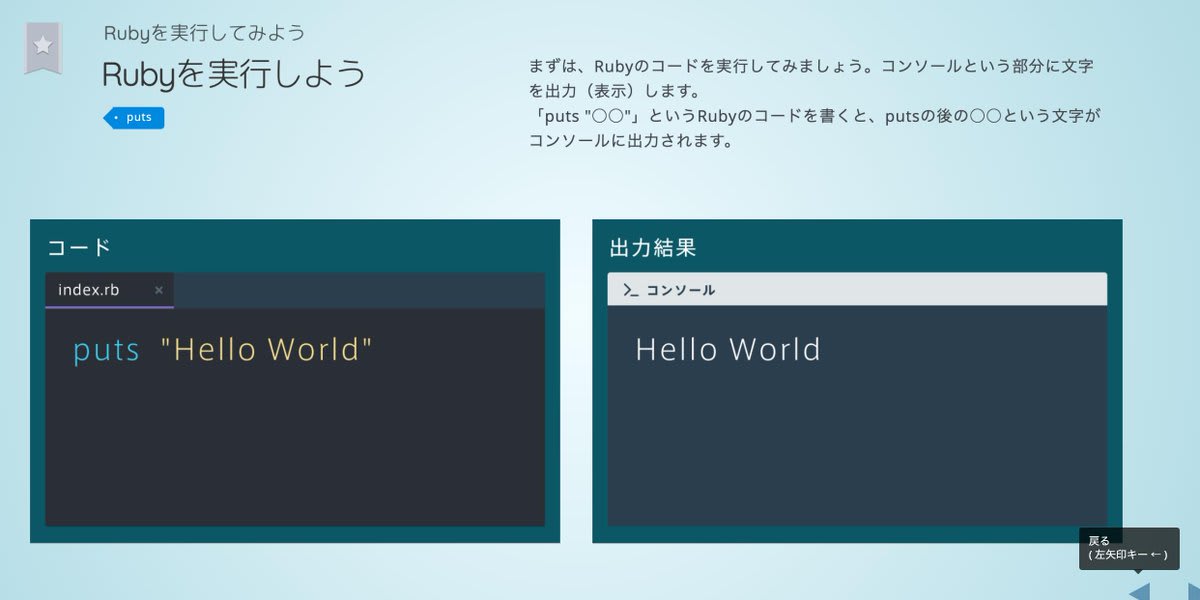Click the star bookmark ribbon icon
This screenshot has width=1200, height=600.
point(43,48)
